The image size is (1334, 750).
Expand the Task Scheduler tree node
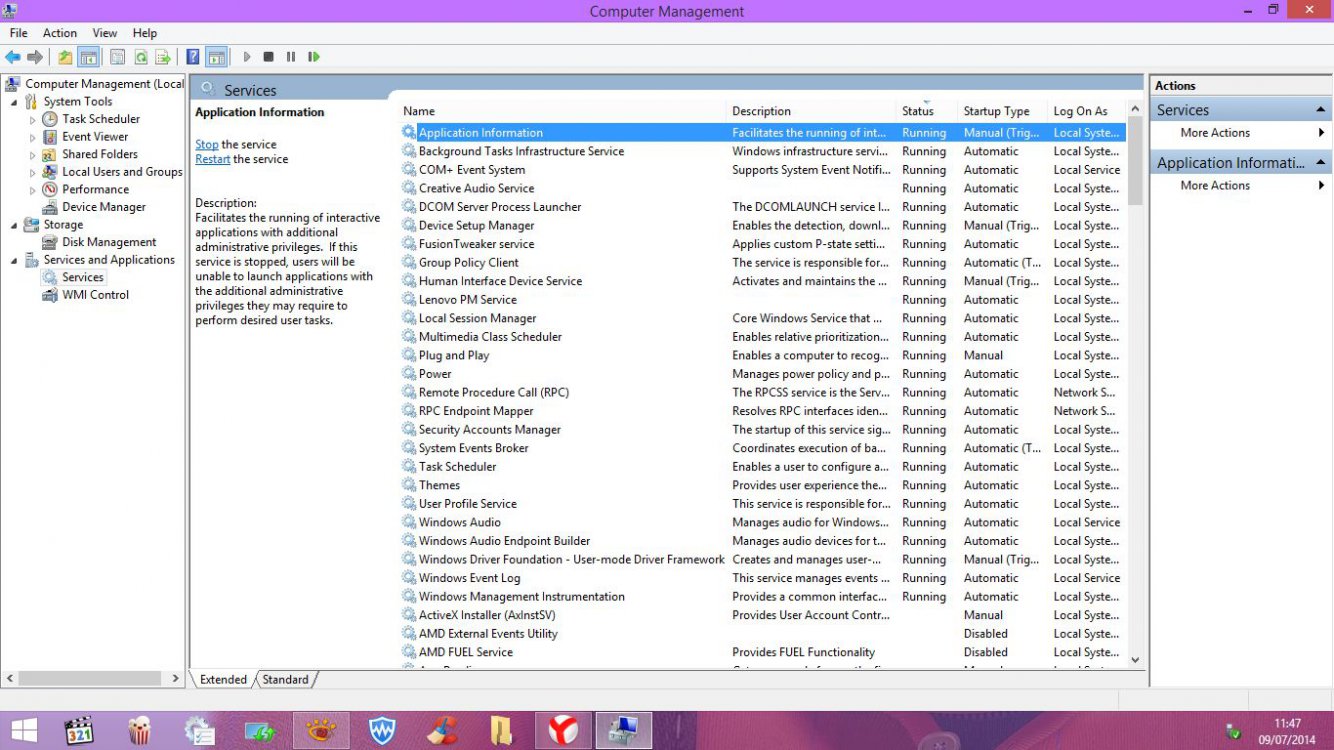pos(32,120)
